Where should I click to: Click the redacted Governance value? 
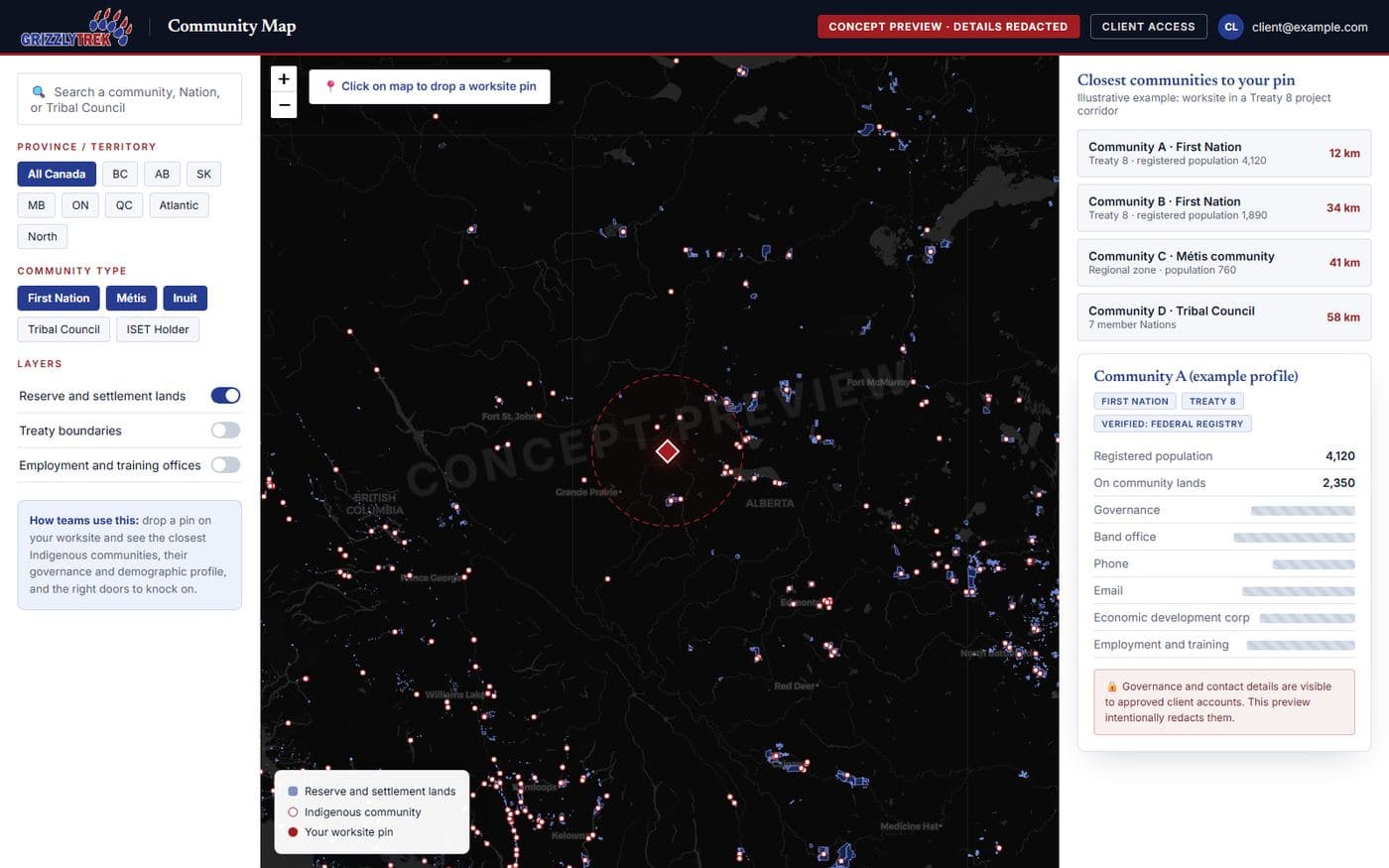[1303, 510]
